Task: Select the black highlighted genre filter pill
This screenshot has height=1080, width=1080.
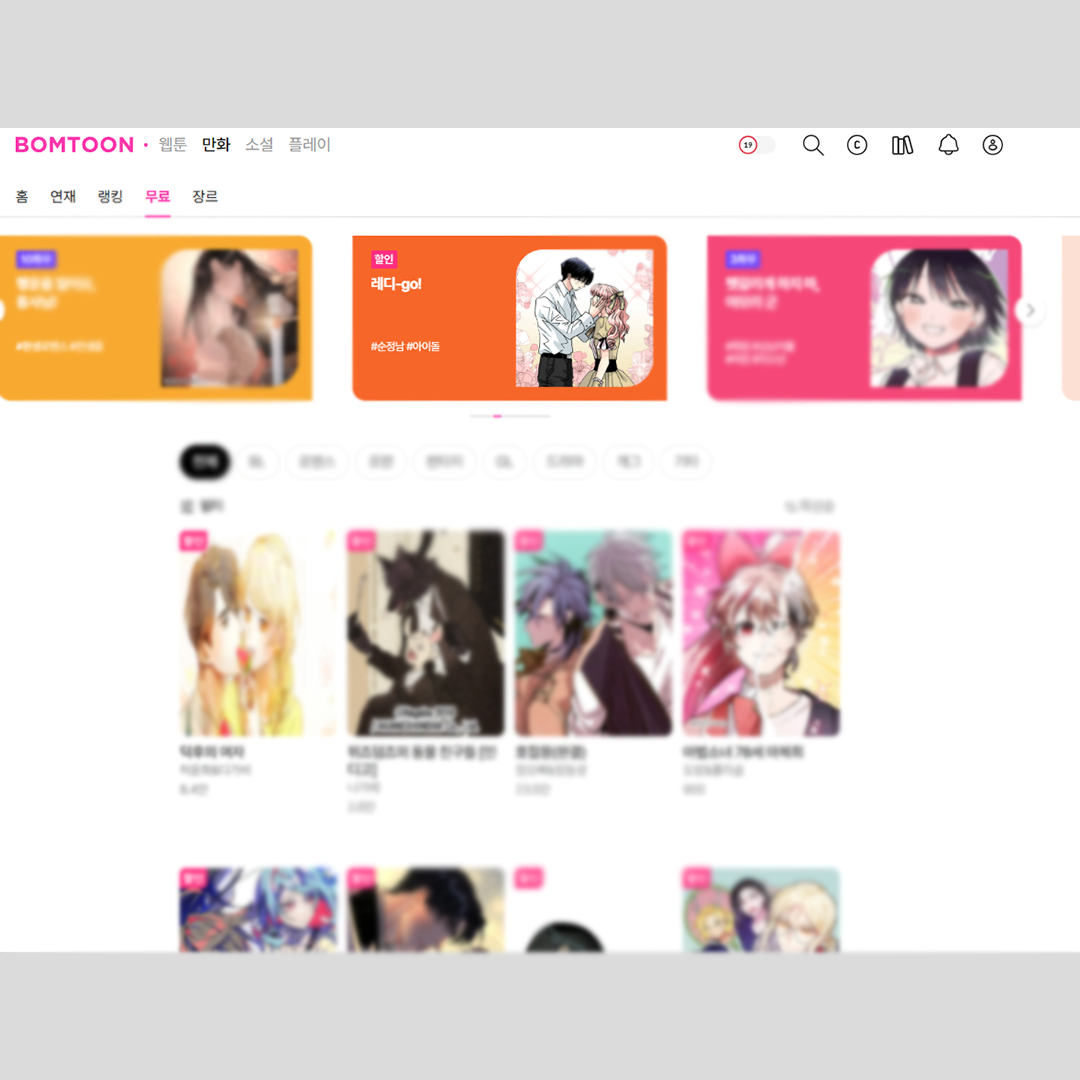Action: tap(205, 461)
